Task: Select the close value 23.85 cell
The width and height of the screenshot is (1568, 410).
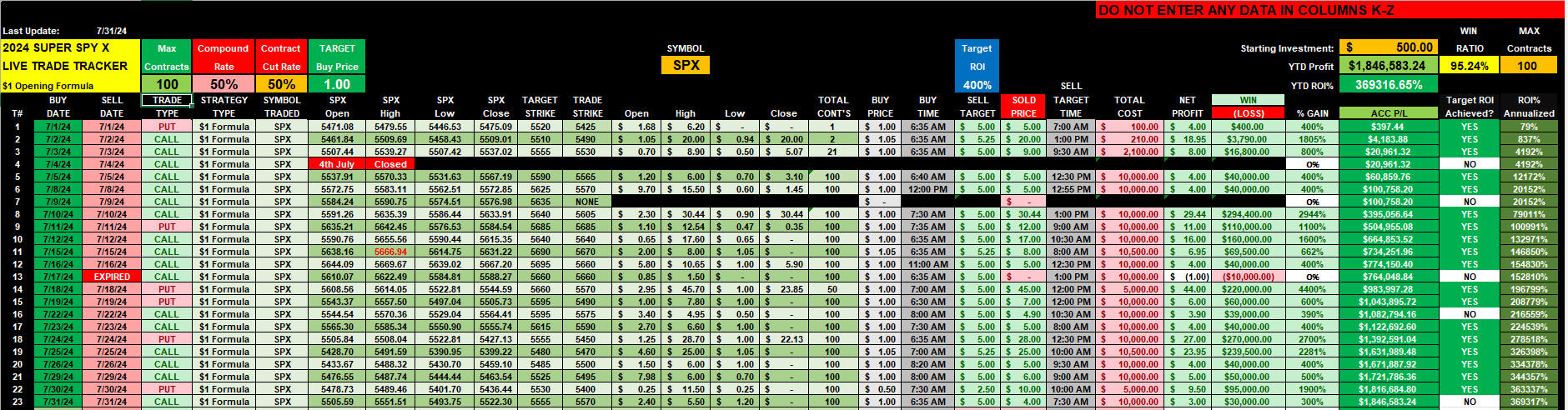Action: point(784,289)
